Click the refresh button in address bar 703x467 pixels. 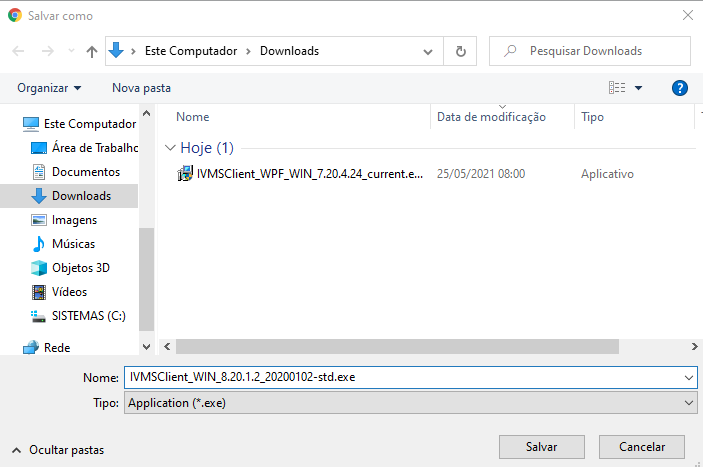460,51
